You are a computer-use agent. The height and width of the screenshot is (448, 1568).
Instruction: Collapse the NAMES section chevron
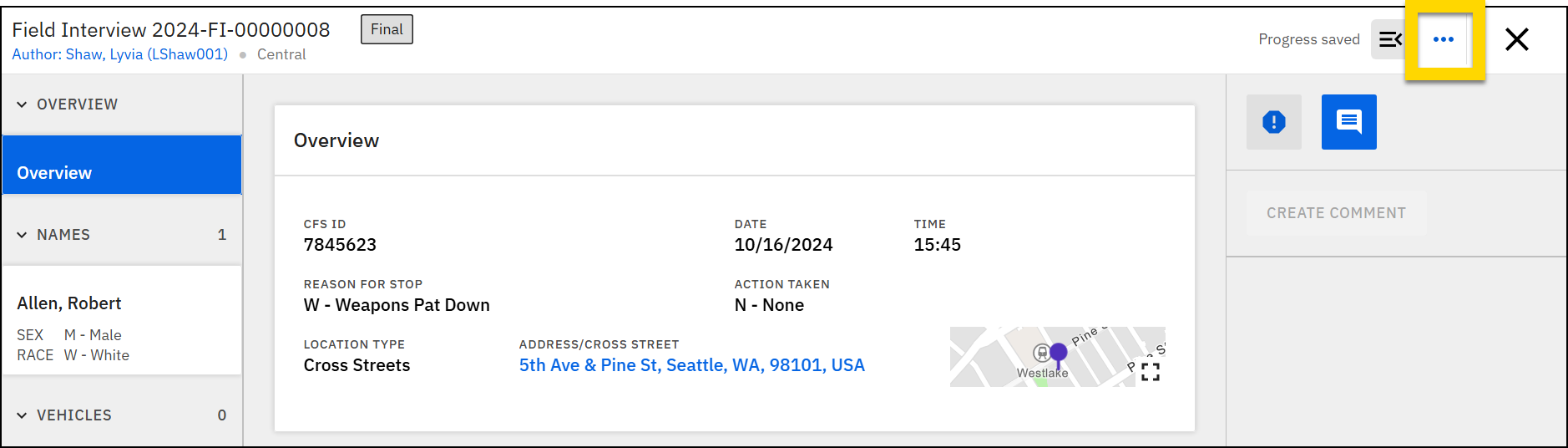[x=22, y=235]
